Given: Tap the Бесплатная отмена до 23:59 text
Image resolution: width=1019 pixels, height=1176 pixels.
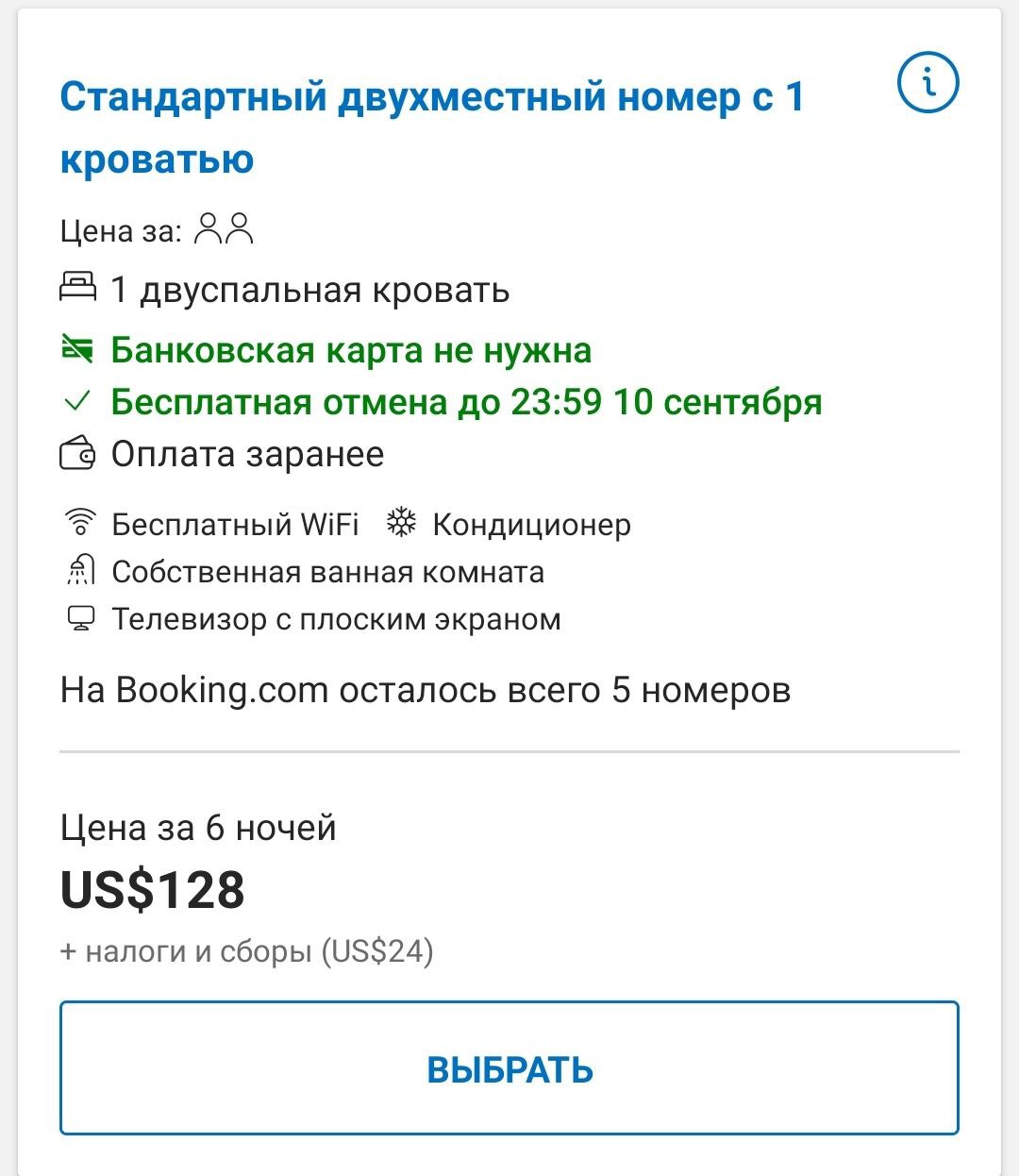Looking at the screenshot, I should (x=466, y=402).
